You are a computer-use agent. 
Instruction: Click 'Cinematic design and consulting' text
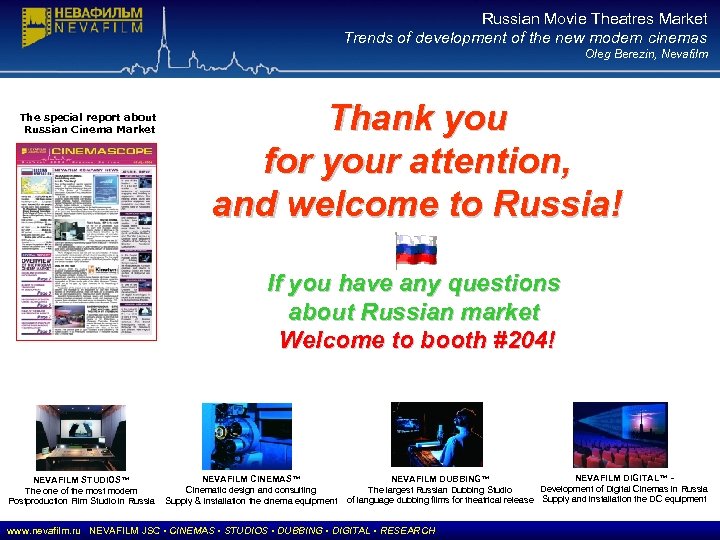(251, 490)
